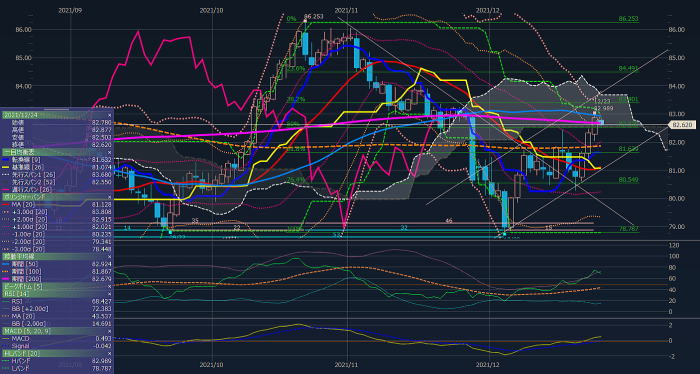Collapse the ボリンジャーバンド legend header
The image size is (700, 374).
click(57, 197)
